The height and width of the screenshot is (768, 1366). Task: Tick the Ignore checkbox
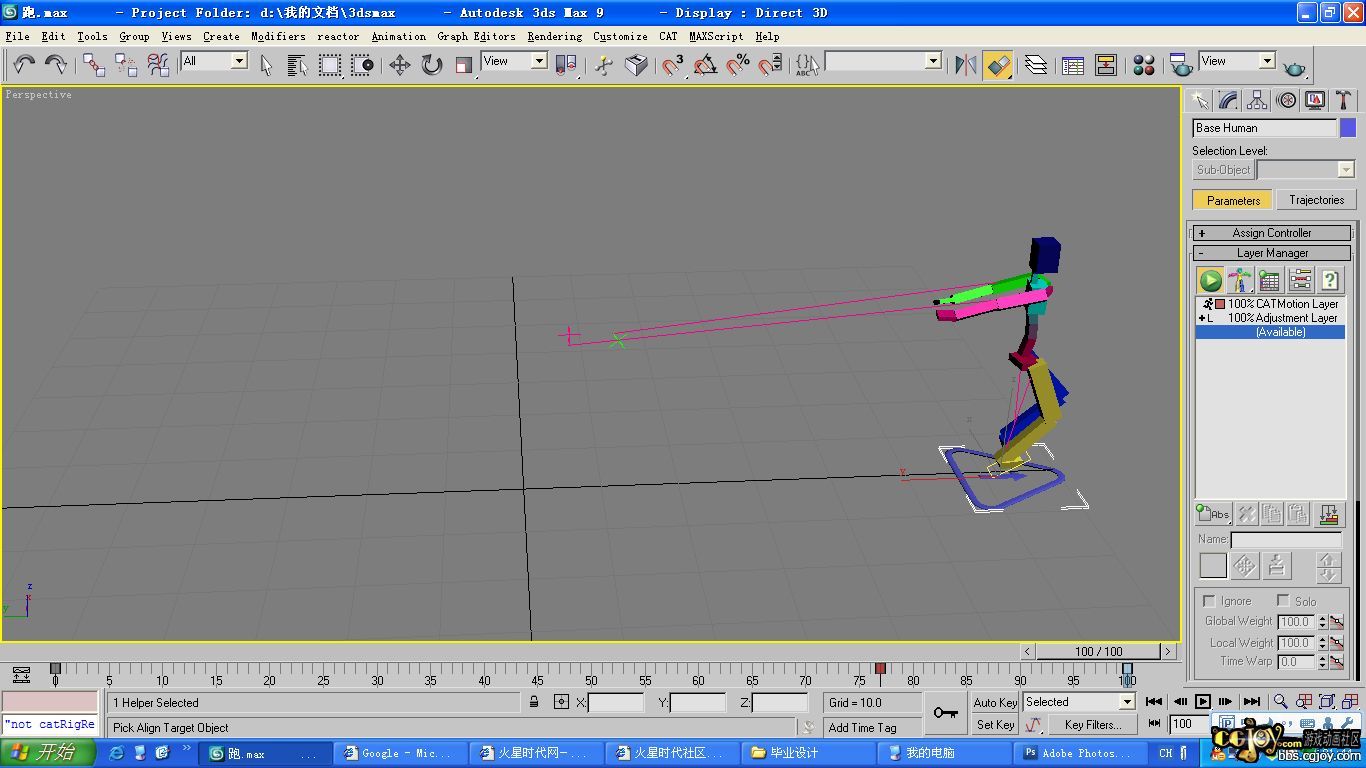(1209, 601)
